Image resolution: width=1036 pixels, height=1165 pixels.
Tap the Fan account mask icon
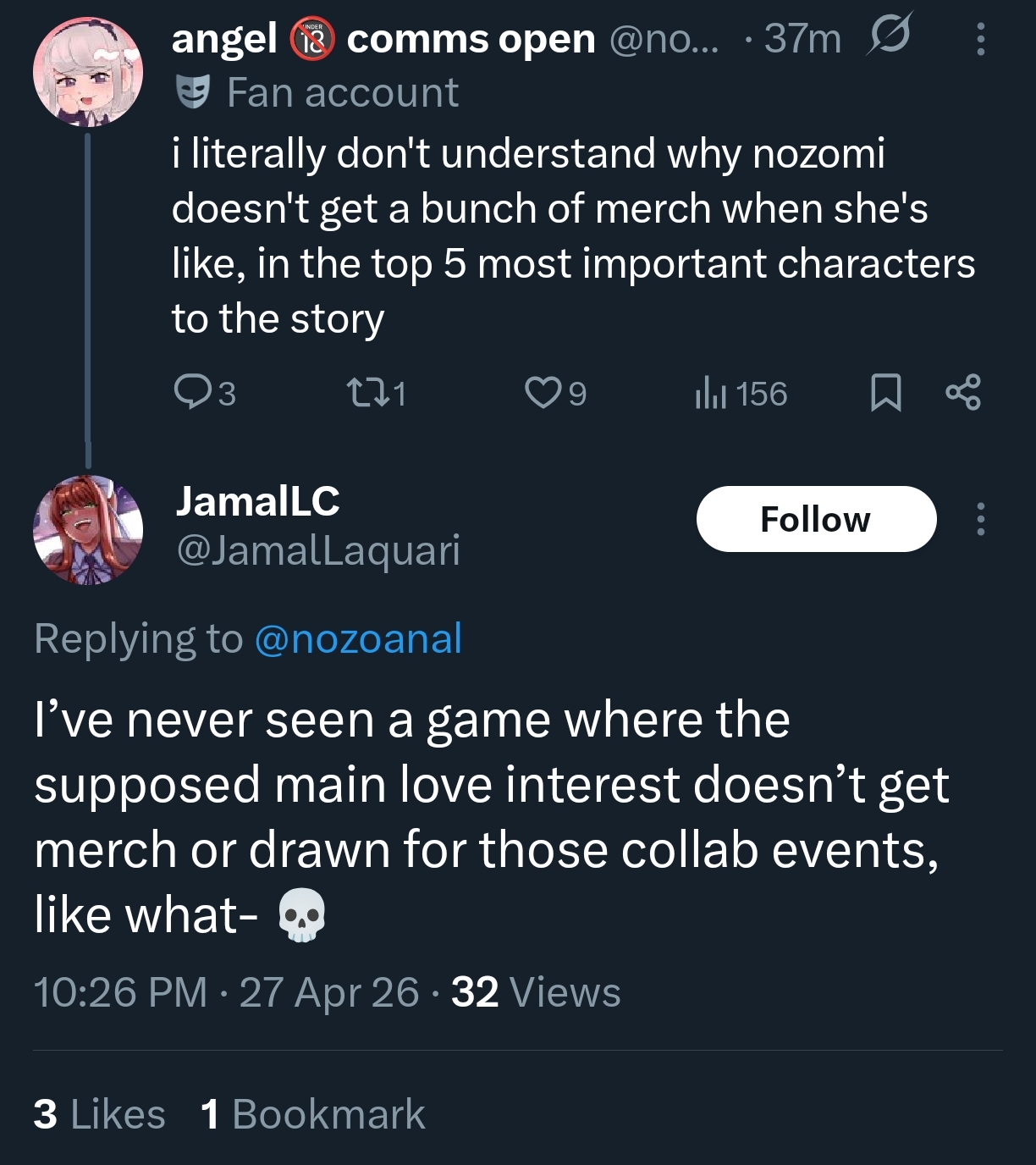click(x=193, y=91)
